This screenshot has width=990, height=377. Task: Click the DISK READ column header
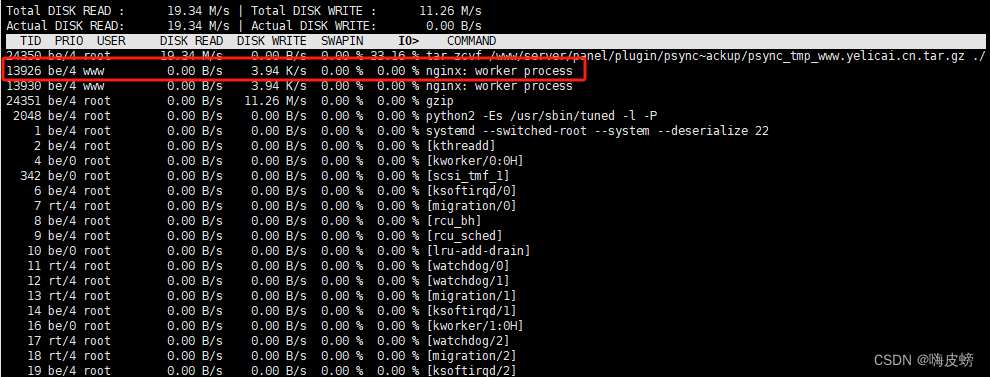click(x=191, y=41)
